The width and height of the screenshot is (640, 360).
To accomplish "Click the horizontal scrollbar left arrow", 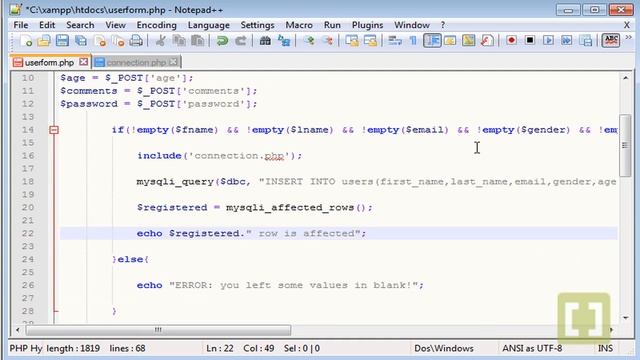I will (x=17, y=330).
